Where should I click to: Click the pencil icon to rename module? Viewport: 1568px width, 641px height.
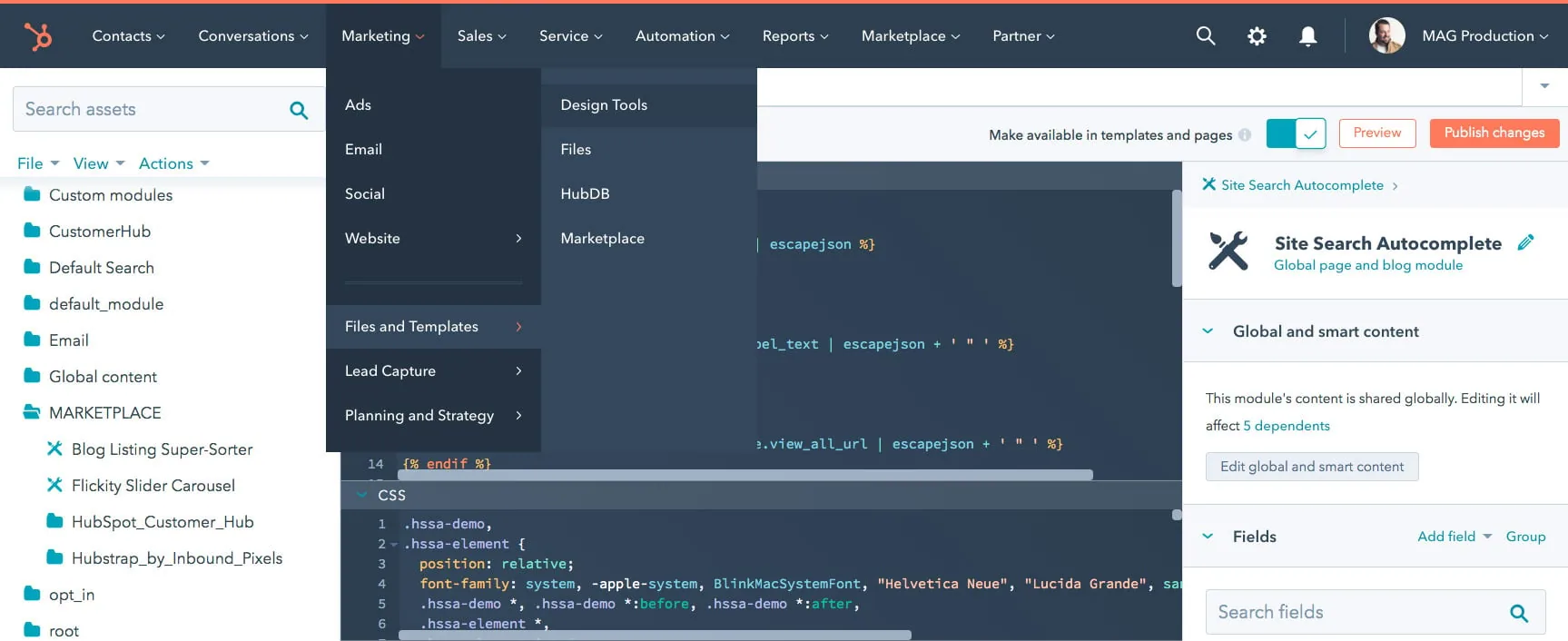pyautogui.click(x=1525, y=242)
